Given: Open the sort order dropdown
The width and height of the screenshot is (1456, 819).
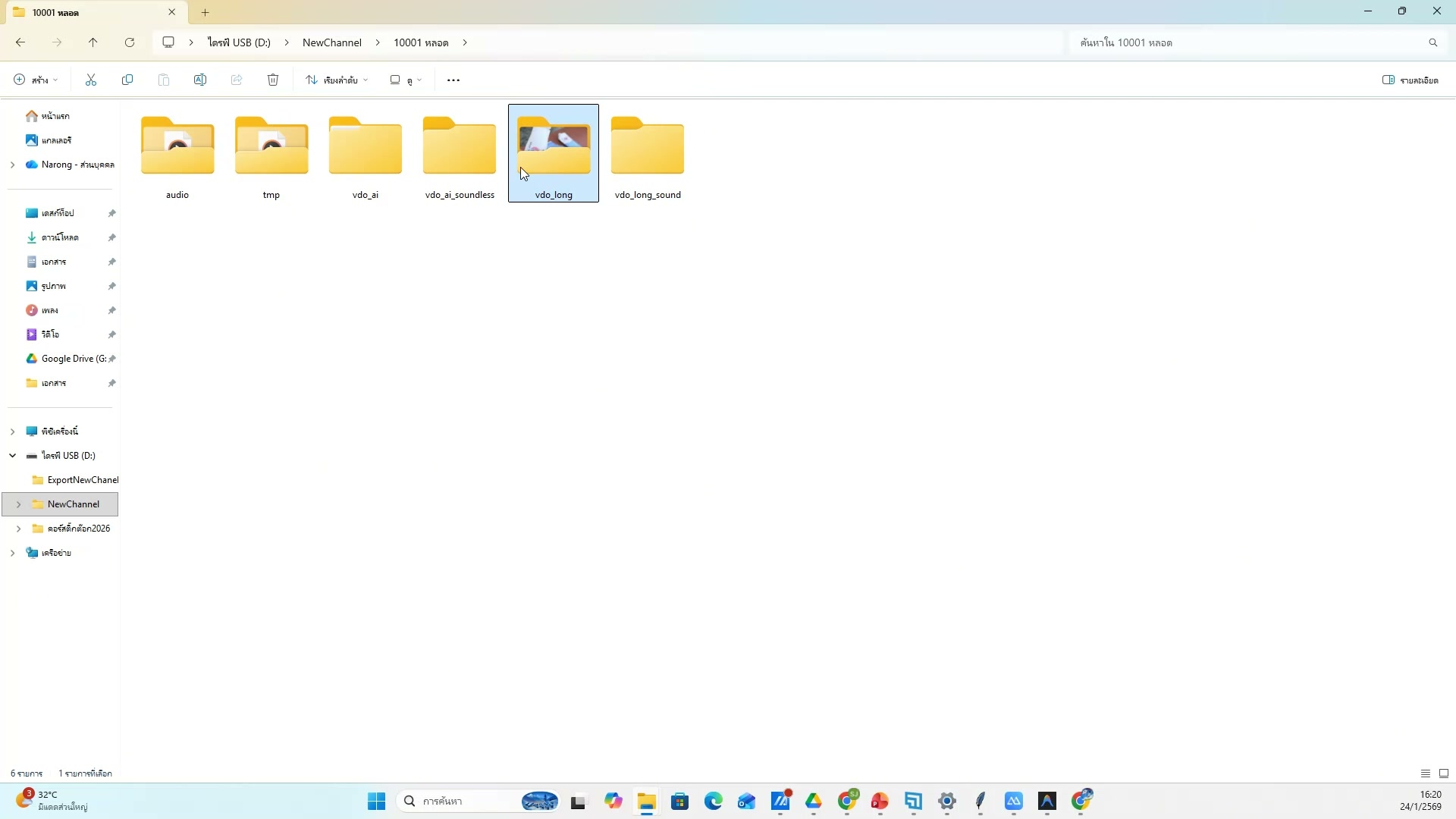Looking at the screenshot, I should 337,80.
